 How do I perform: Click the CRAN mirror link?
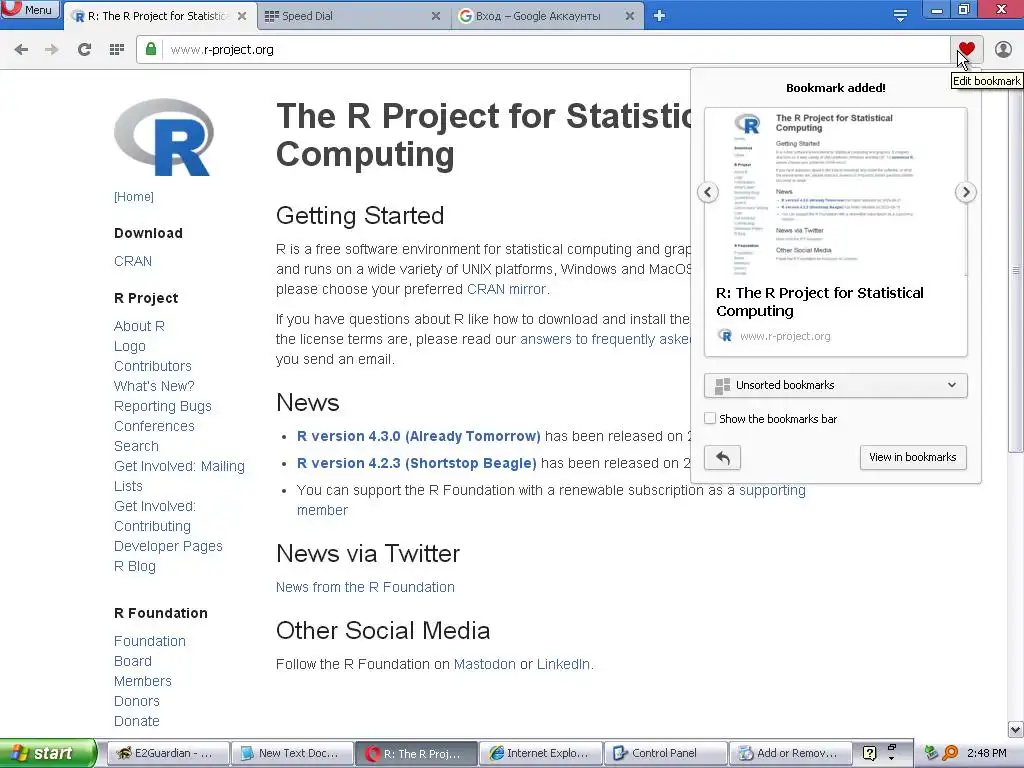pyautogui.click(x=507, y=289)
